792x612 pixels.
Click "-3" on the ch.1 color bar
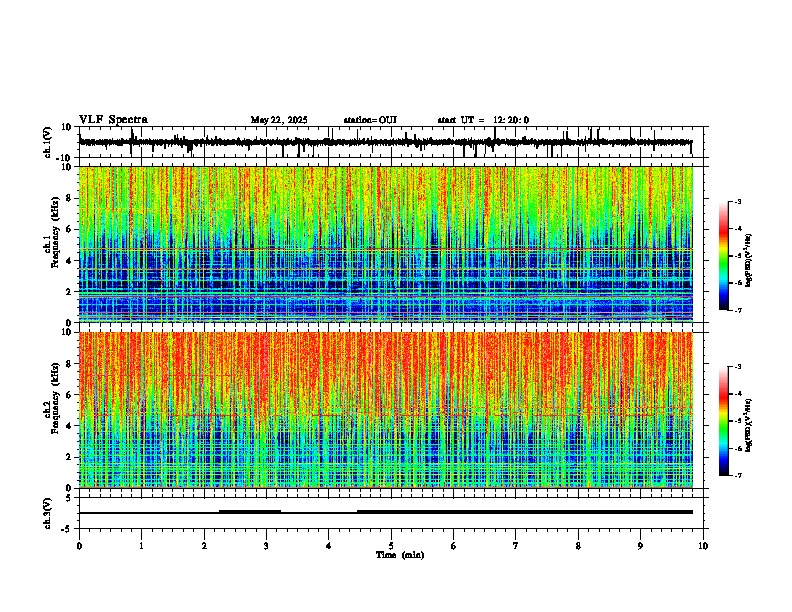pyautogui.click(x=737, y=202)
